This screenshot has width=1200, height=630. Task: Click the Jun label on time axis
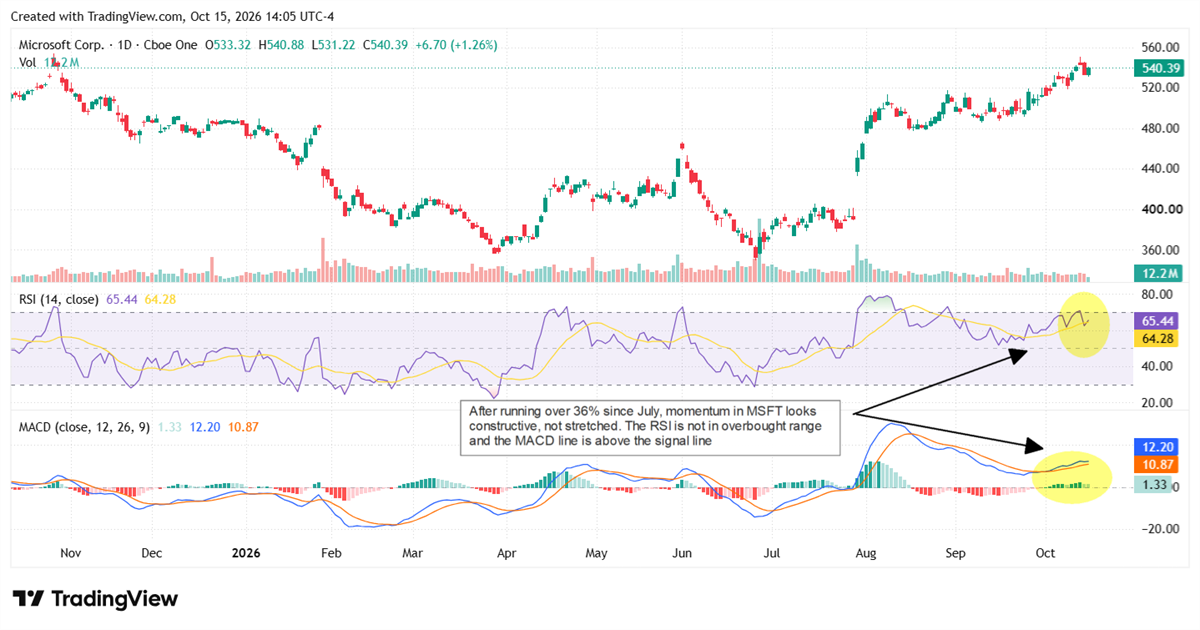pos(682,552)
